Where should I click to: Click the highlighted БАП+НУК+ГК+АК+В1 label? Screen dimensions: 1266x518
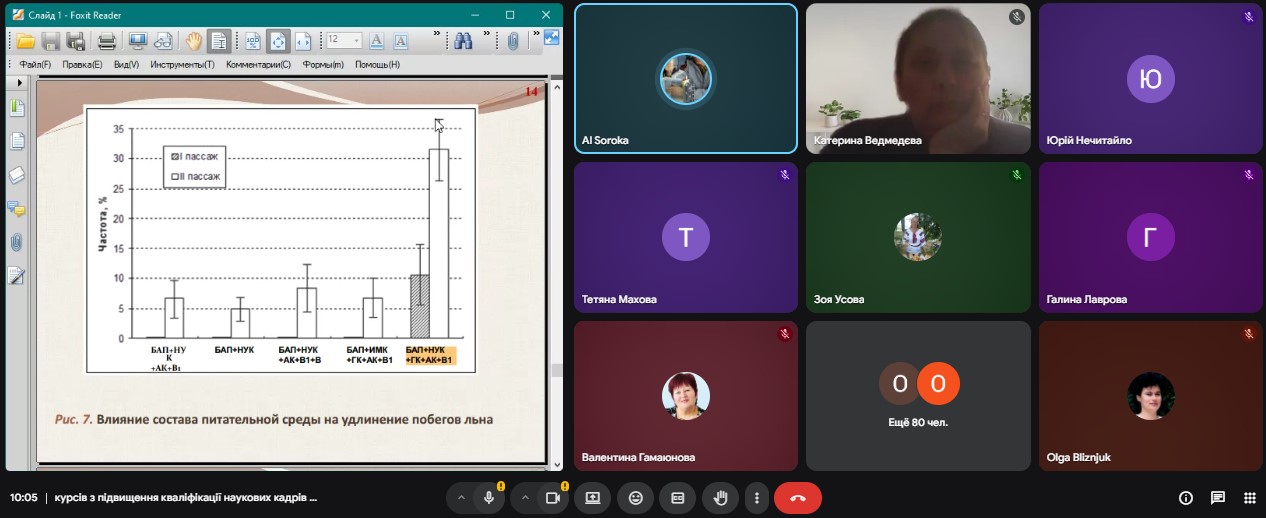[x=430, y=355]
